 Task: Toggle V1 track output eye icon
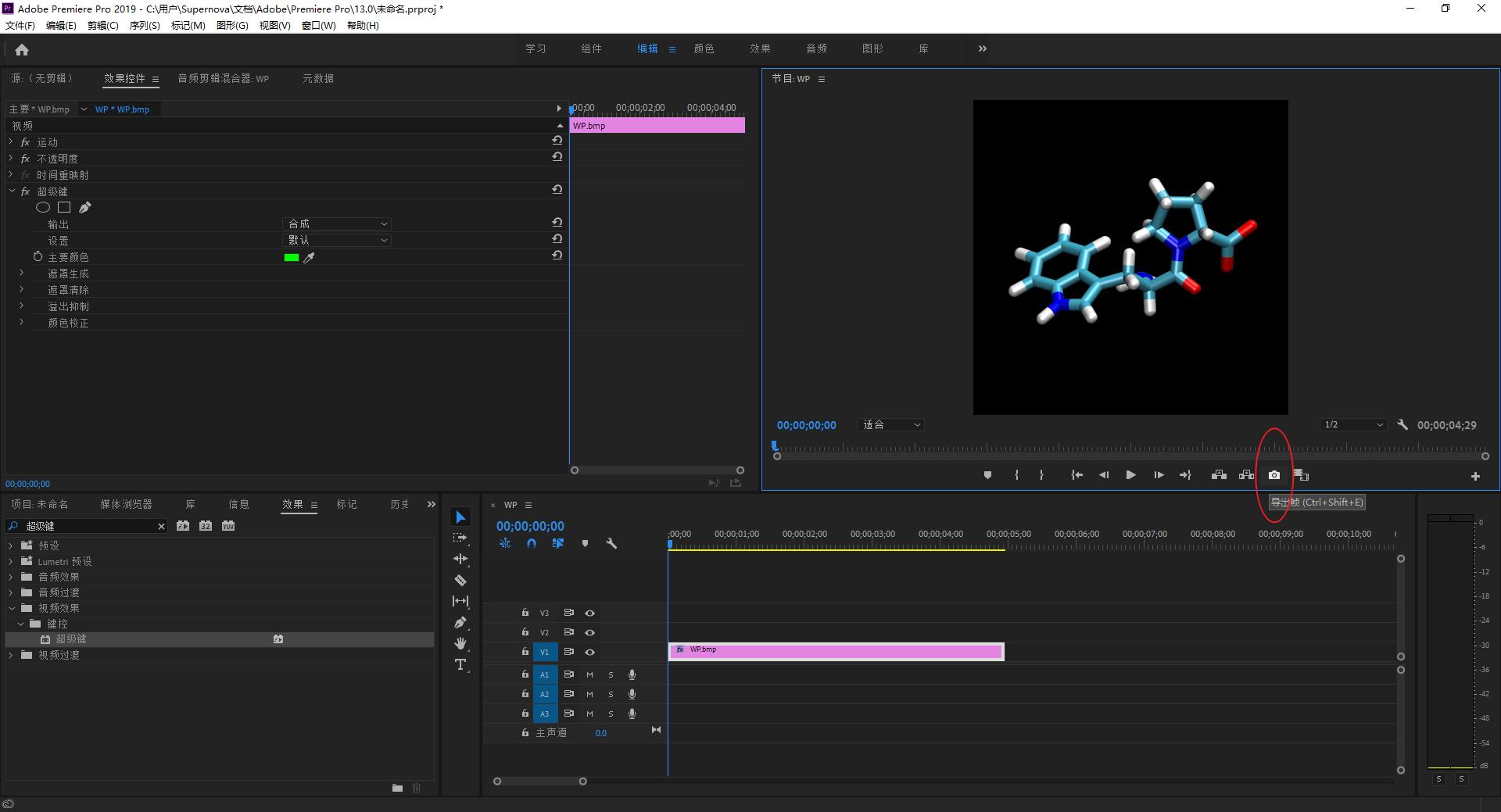[x=590, y=652]
